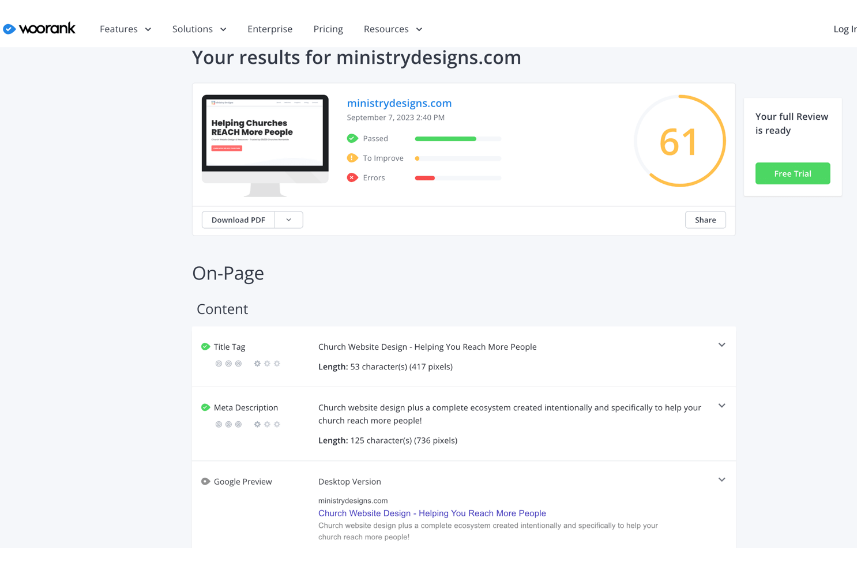Click the Title Tag green check icon

coord(206,347)
